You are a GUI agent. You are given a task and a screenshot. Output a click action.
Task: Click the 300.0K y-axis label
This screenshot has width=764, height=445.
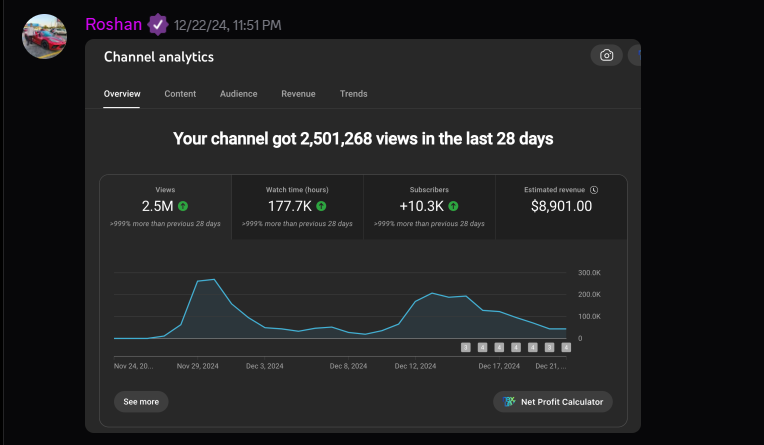tap(589, 272)
